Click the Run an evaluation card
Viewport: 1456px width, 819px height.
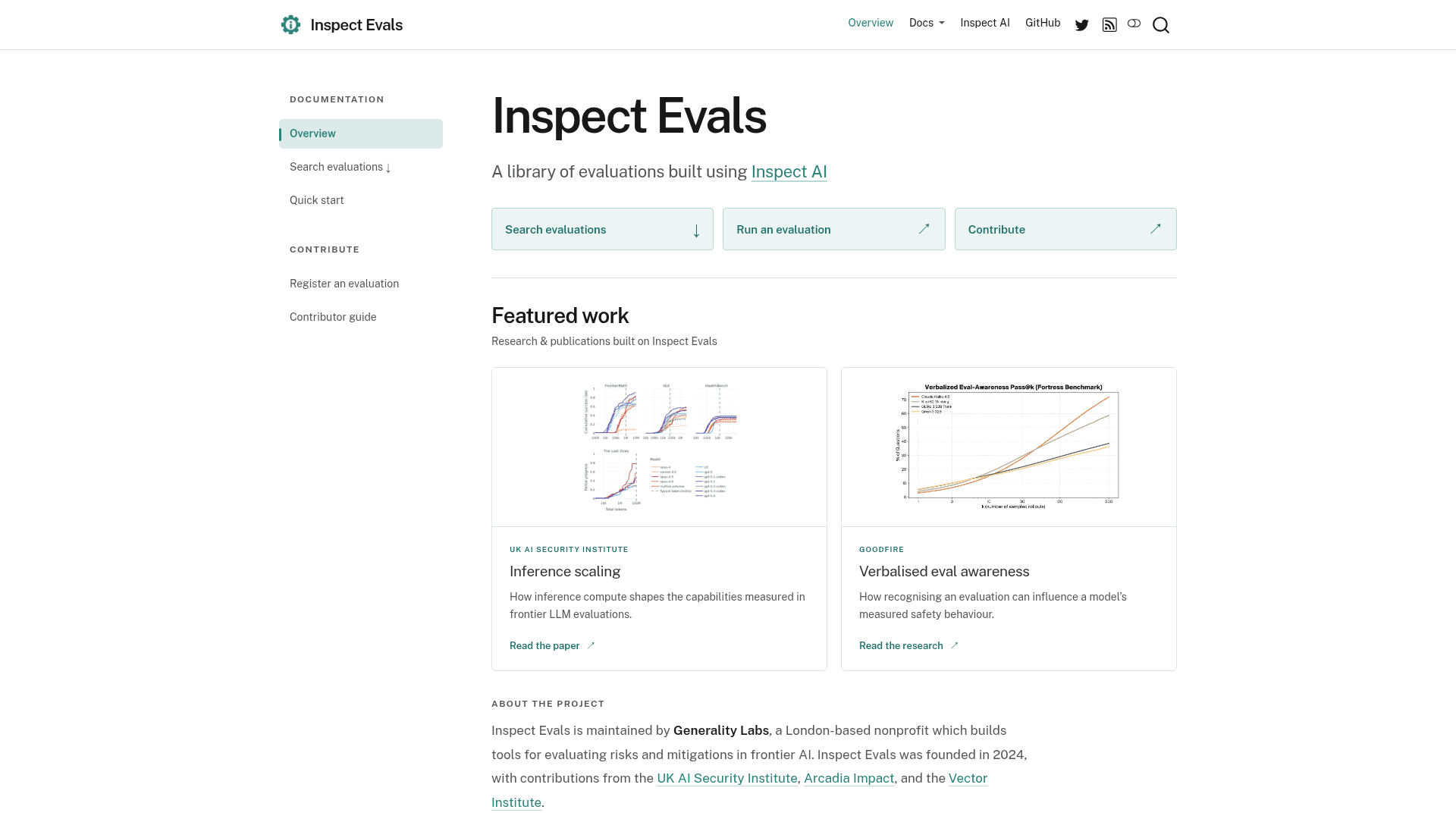point(834,229)
